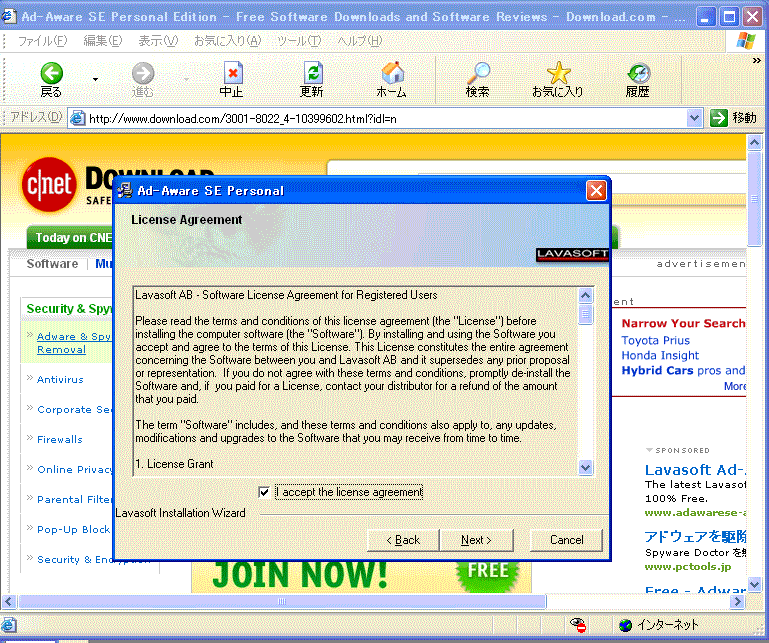
Task: Click the Lavasoft Ad-Aware sponsored link
Action: pos(695,470)
